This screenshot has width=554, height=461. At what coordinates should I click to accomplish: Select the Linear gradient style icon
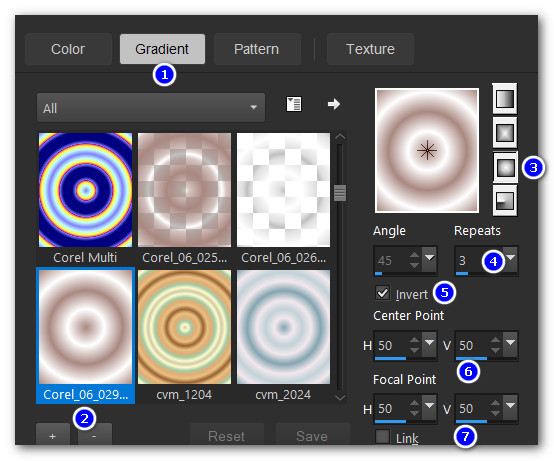point(505,99)
